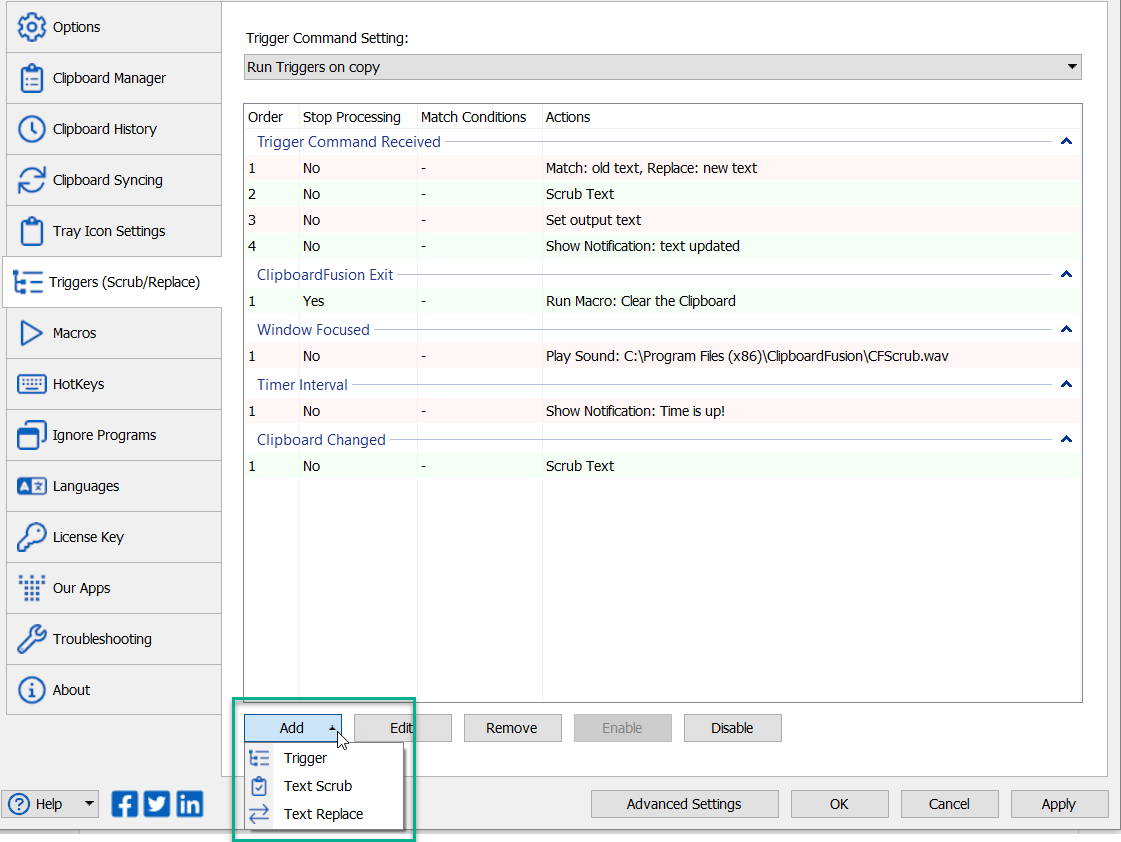Image resolution: width=1121 pixels, height=842 pixels.
Task: Choose Trigger from the Add menu
Action: pos(325,758)
